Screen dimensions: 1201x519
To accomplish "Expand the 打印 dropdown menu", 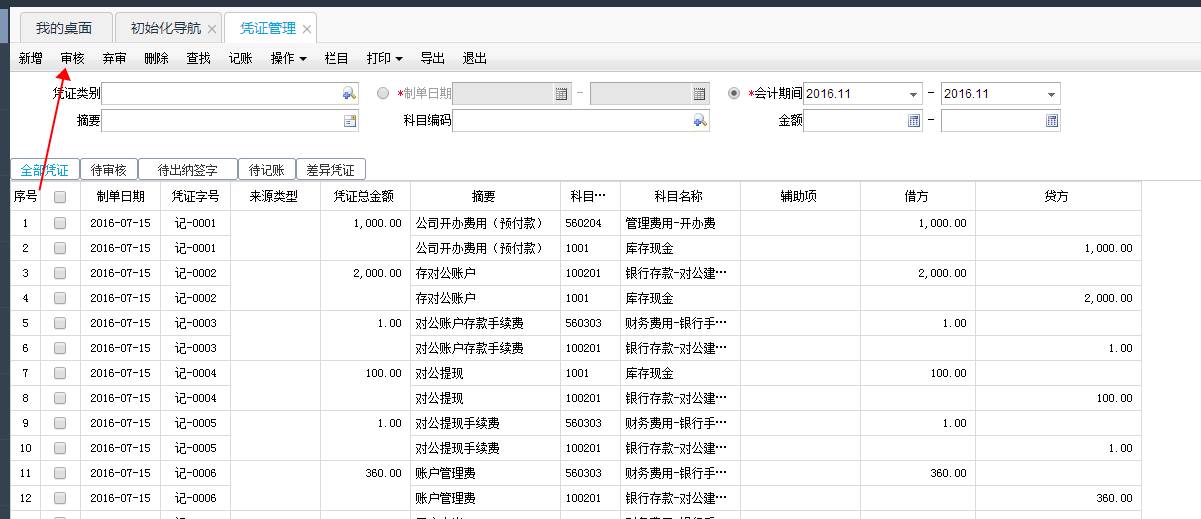I will coord(384,59).
